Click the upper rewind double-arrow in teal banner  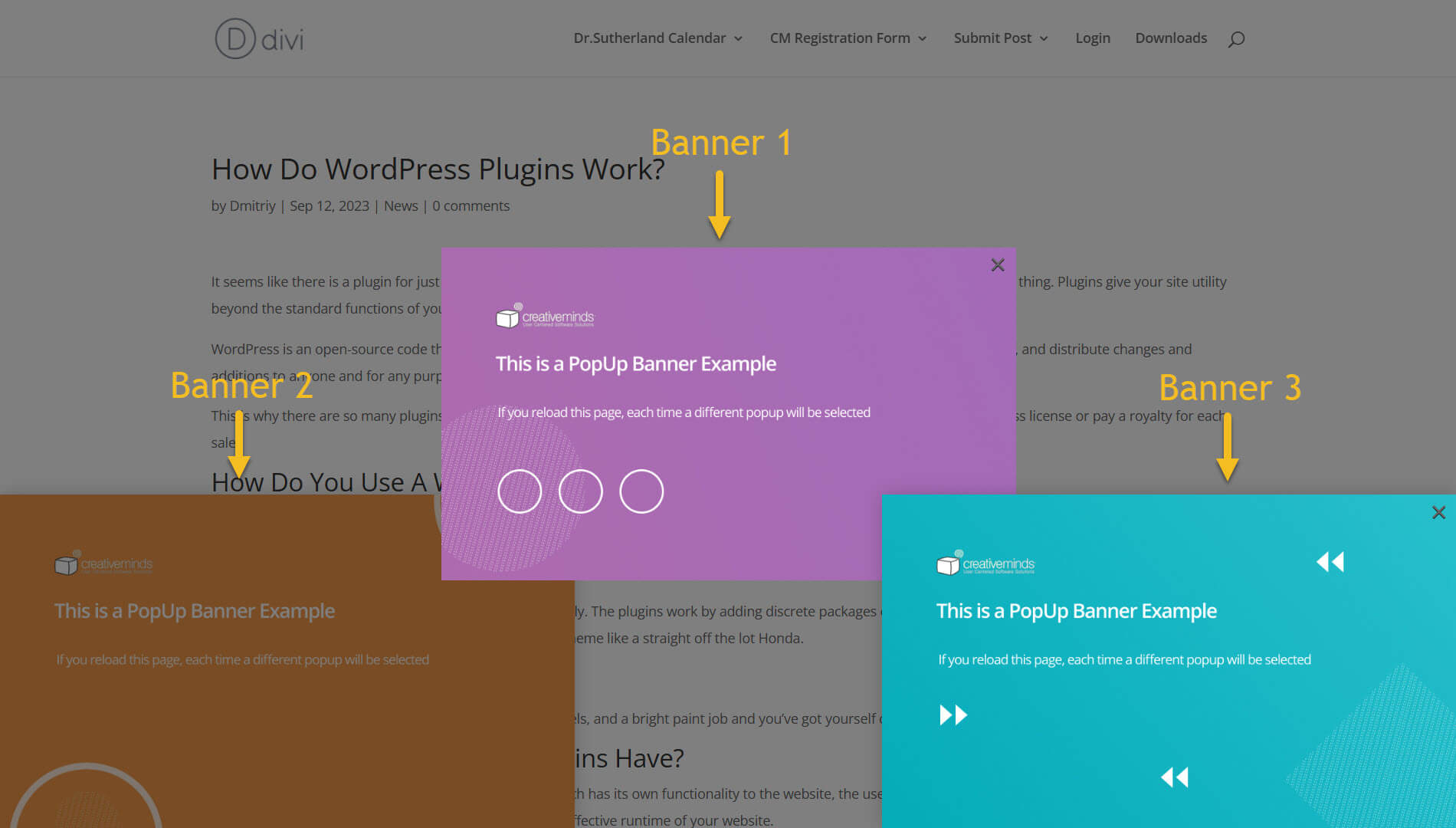click(1330, 562)
